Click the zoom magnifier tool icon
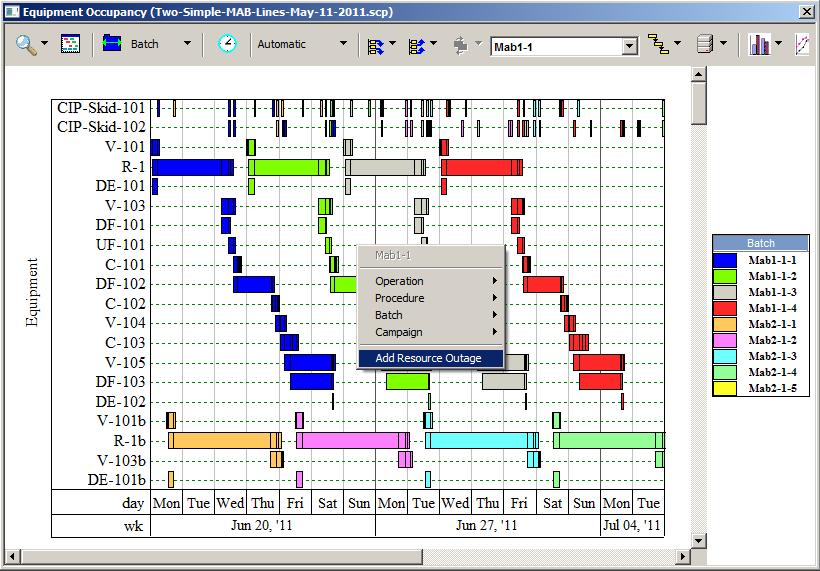 [x=24, y=44]
